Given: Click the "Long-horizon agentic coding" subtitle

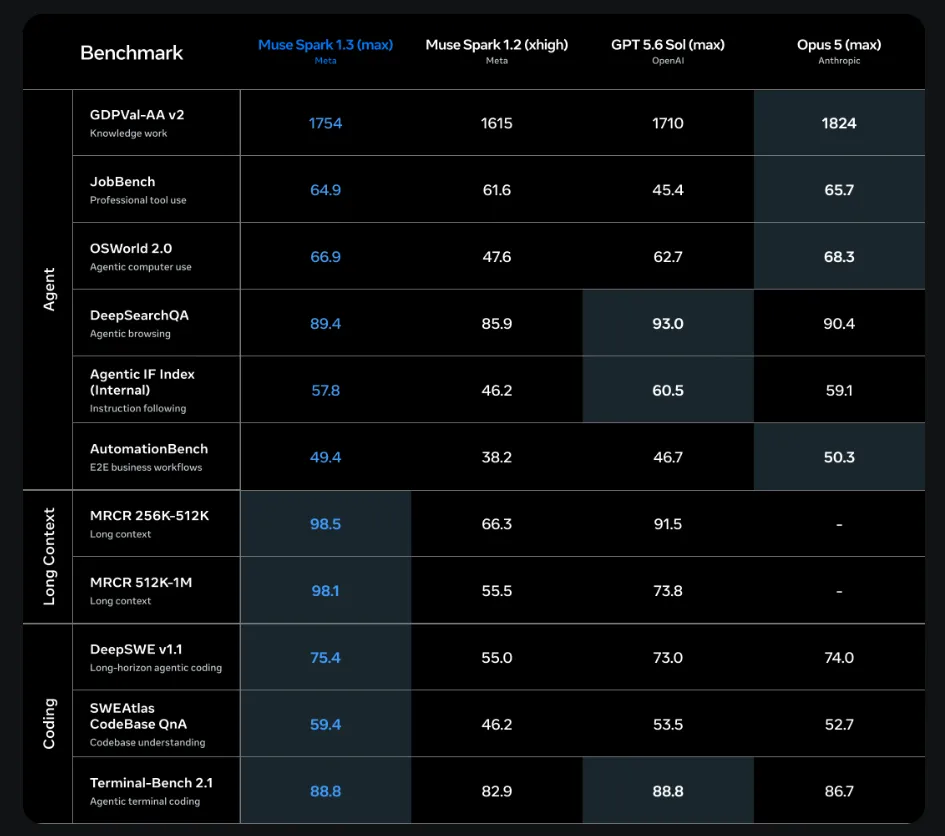Looking at the screenshot, I should point(155,668).
